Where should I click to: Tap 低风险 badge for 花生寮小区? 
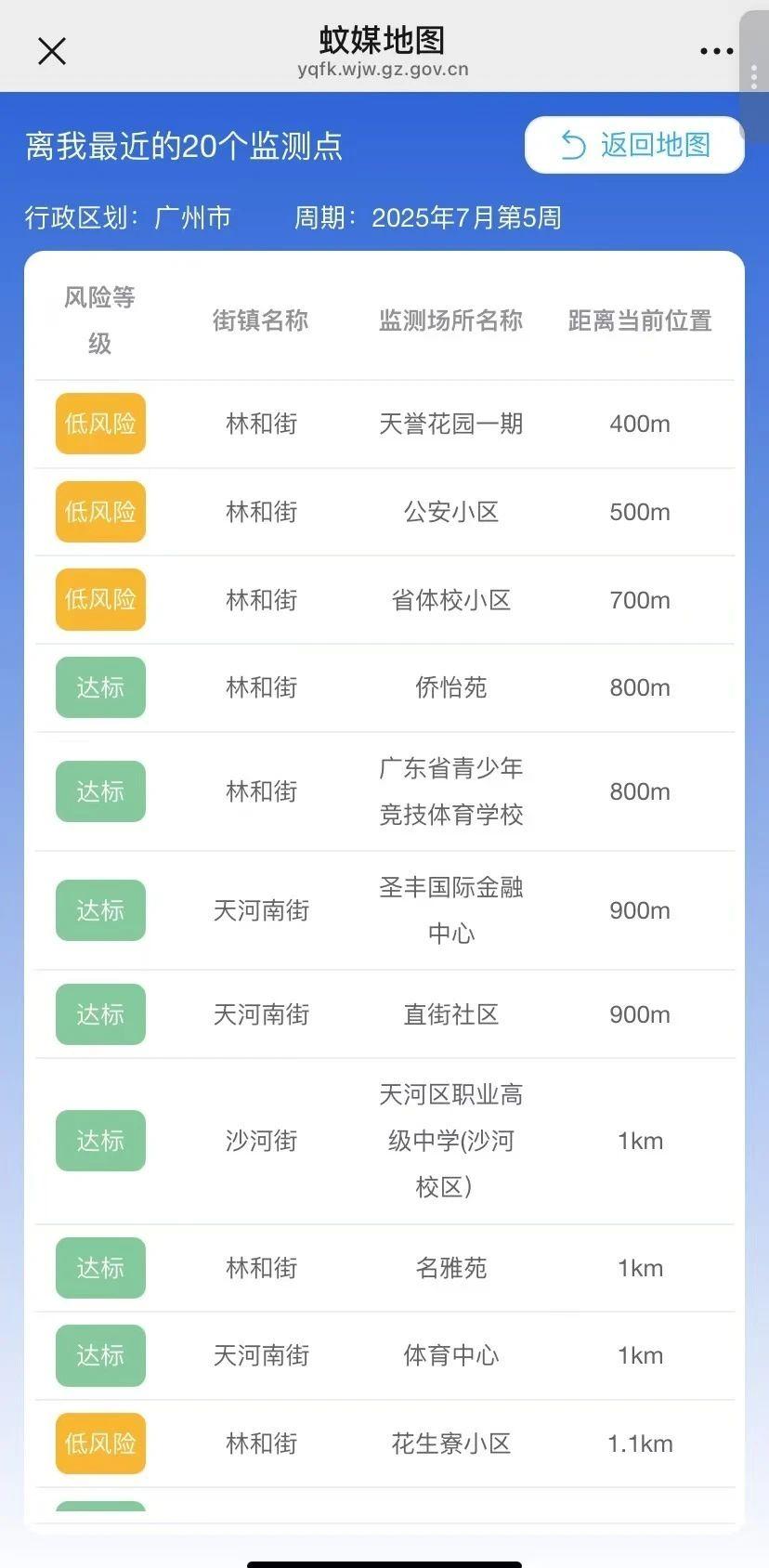point(100,1444)
